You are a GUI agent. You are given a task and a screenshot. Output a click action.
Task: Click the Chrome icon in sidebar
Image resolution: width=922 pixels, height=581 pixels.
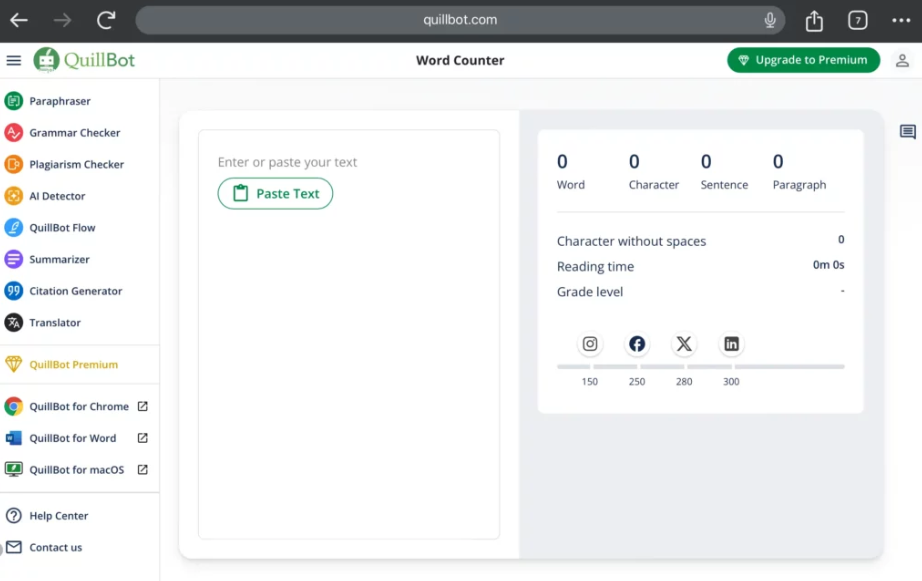click(x=14, y=406)
